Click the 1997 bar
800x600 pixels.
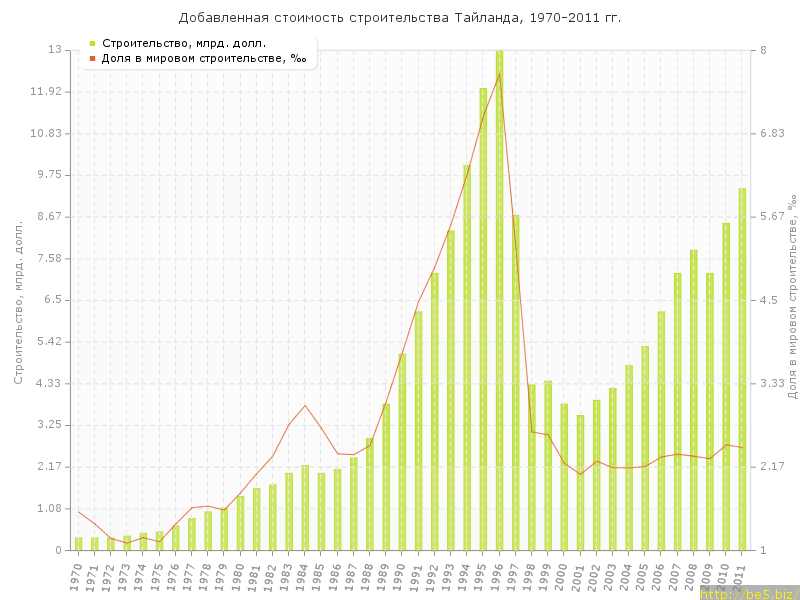[515, 383]
